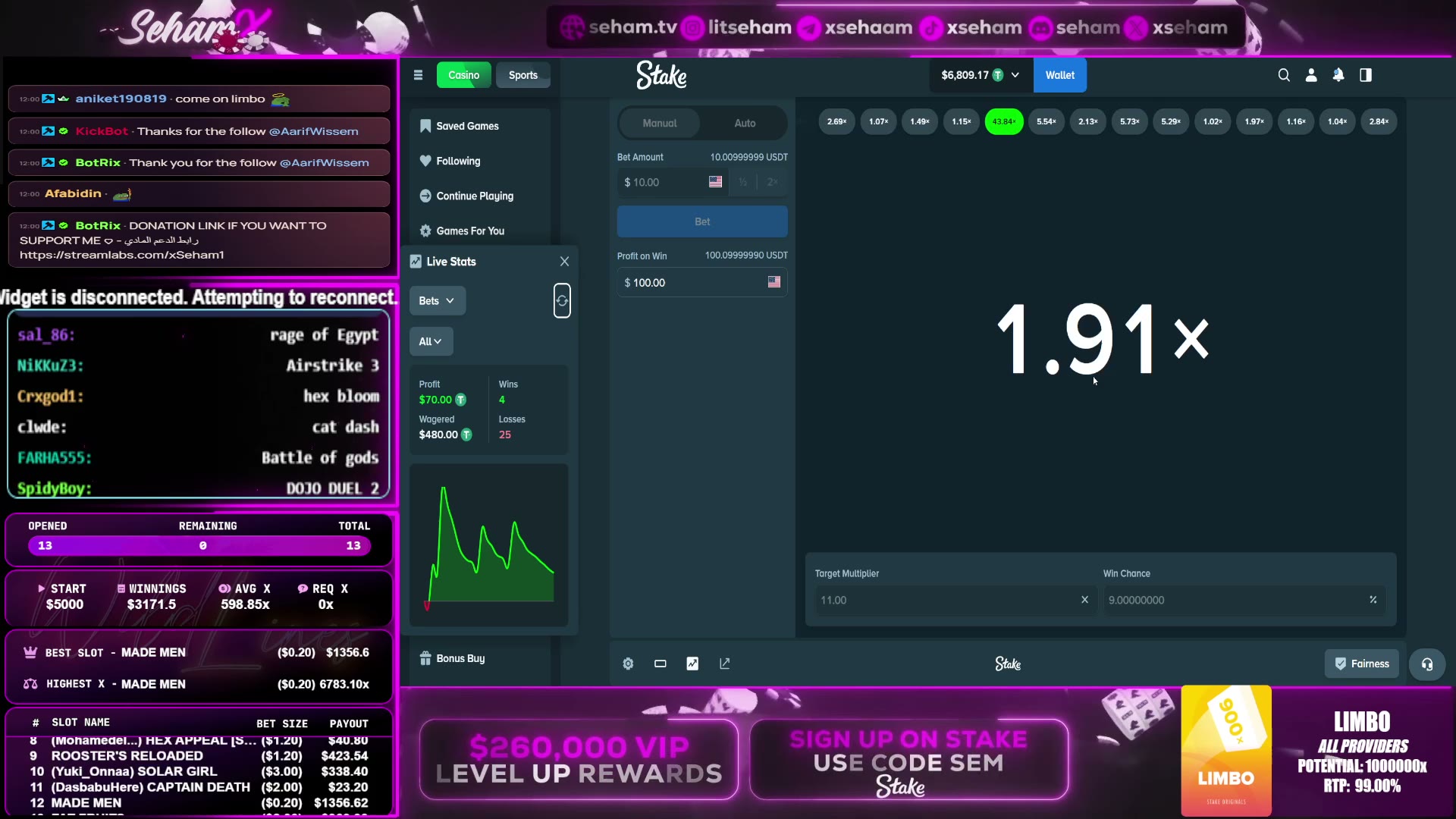Click the X icon in Target Multiplier field

coord(1084,600)
